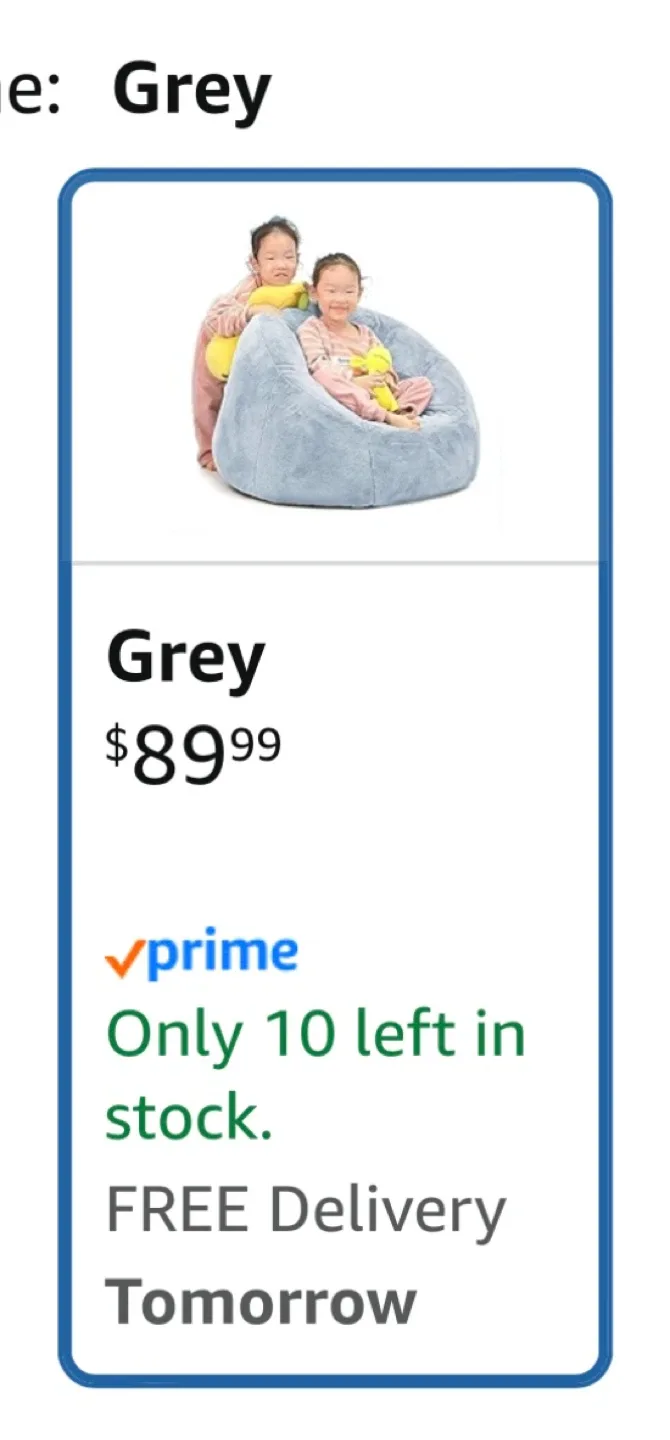Click the truncated color name label

(30, 92)
